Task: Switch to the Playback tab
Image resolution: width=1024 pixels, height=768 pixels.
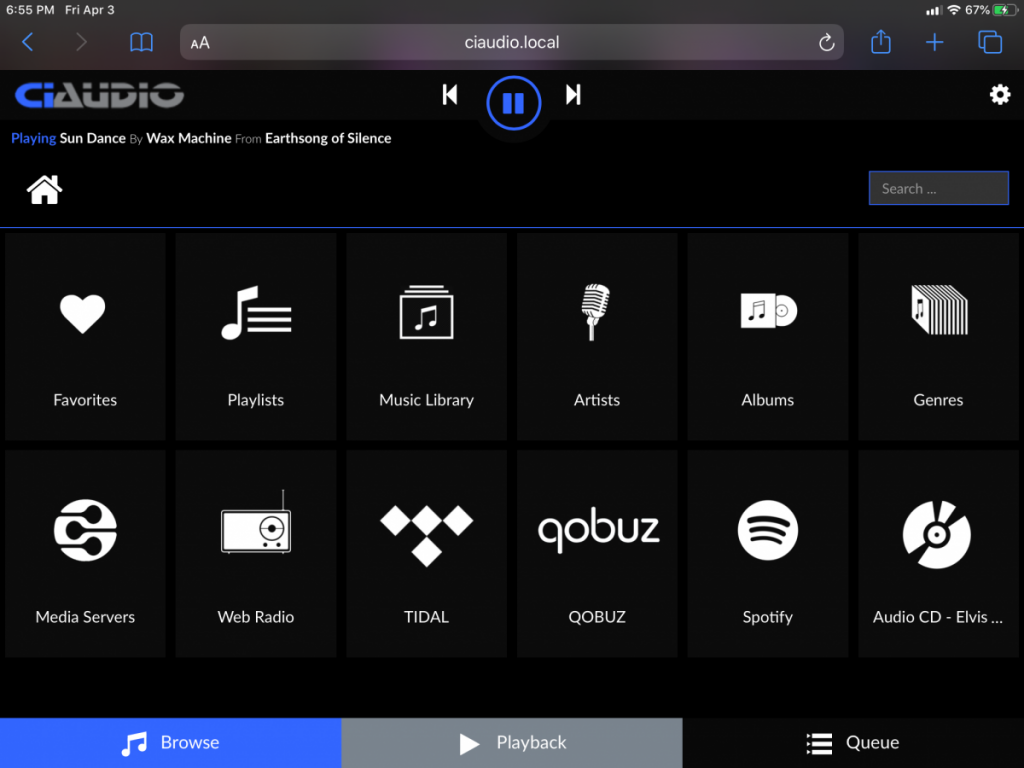Action: (x=512, y=743)
